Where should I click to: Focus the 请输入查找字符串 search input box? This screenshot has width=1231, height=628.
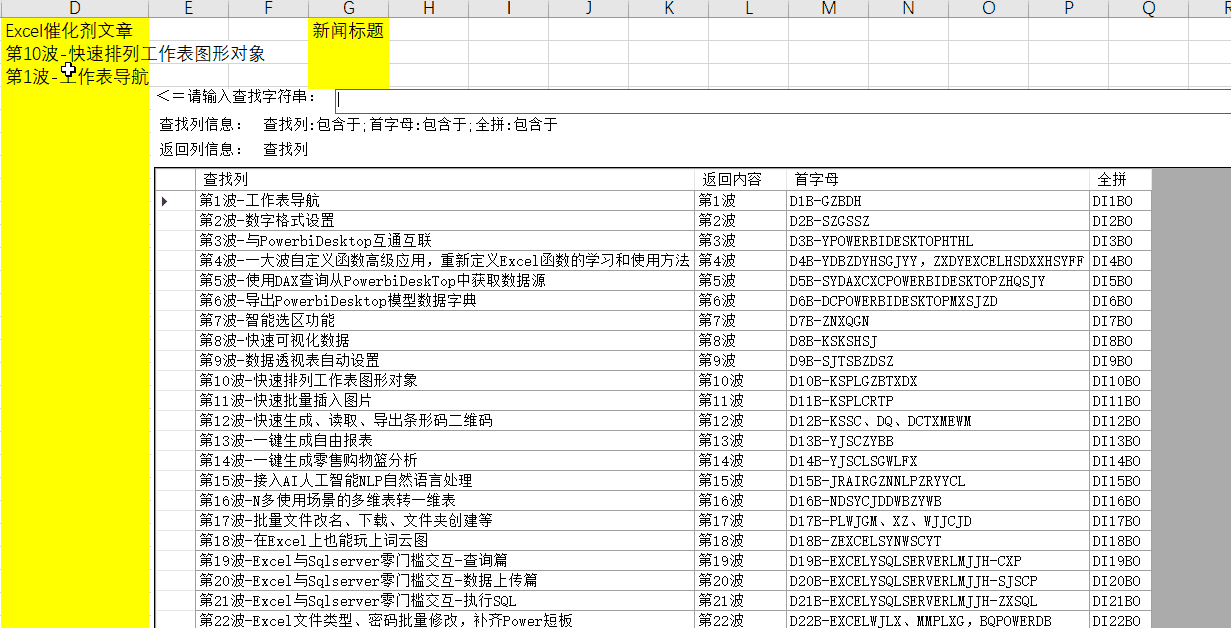coord(781,100)
